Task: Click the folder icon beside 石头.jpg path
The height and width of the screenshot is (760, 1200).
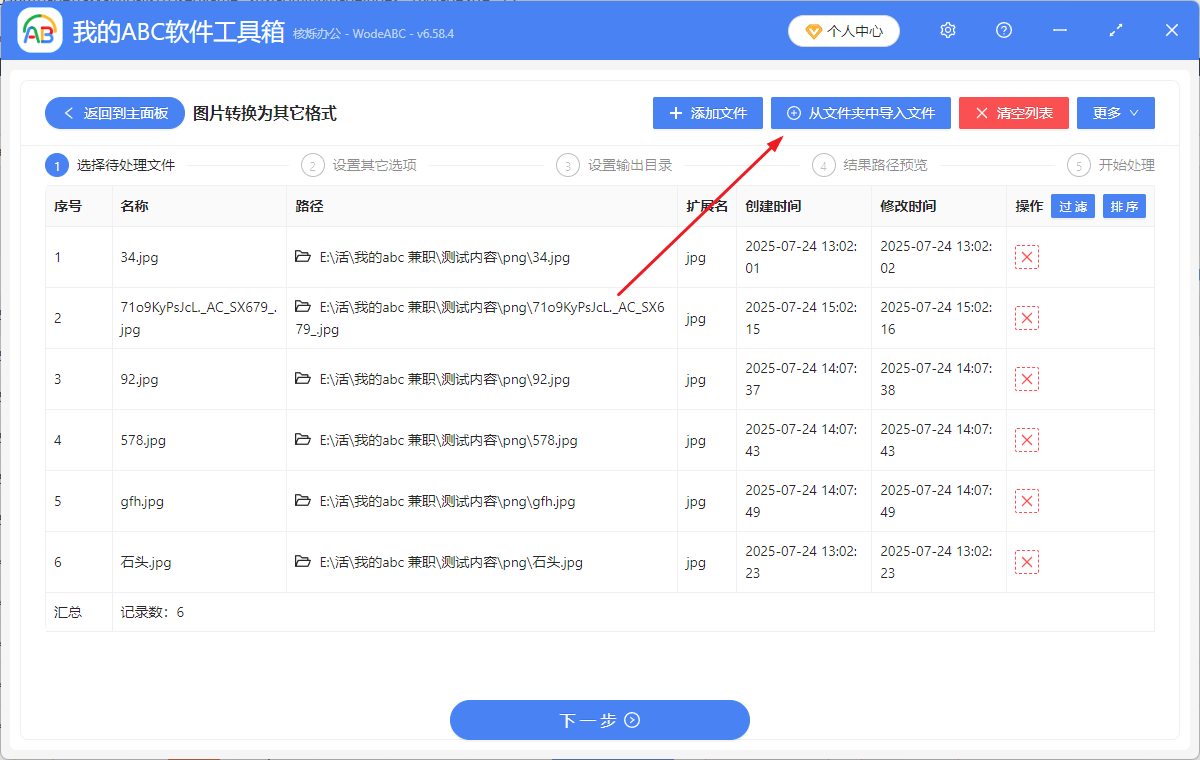Action: (303, 562)
